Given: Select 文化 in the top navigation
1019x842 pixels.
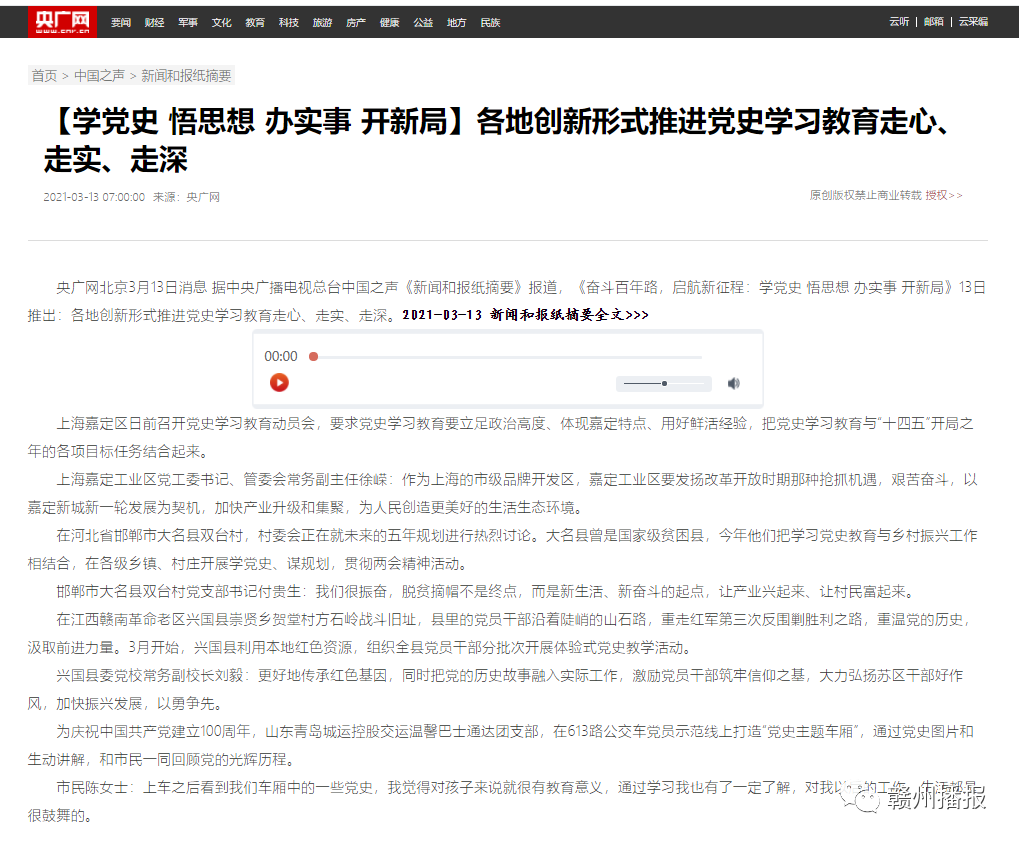Looking at the screenshot, I should [x=220, y=22].
